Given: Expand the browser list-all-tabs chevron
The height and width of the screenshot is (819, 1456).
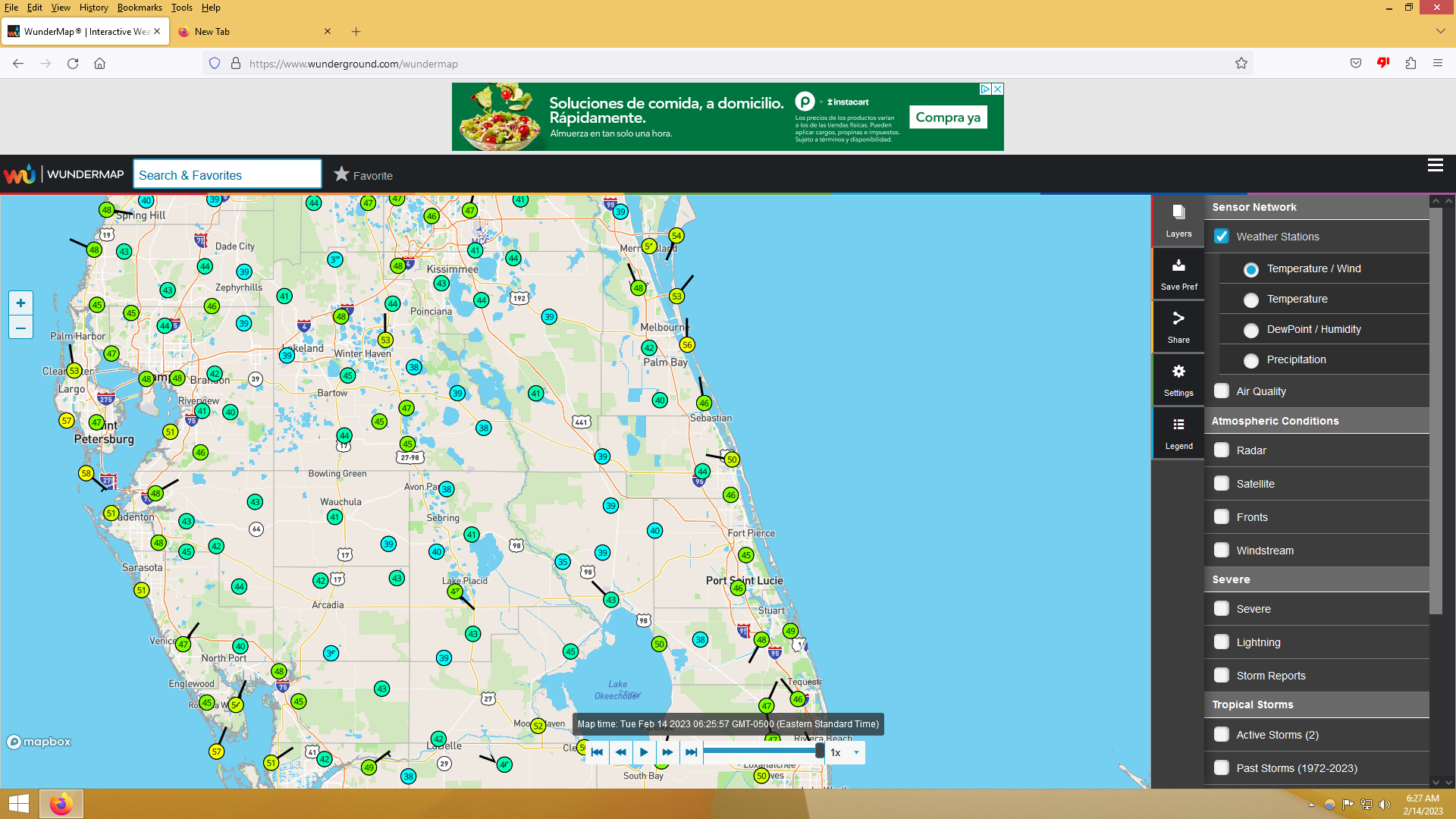Looking at the screenshot, I should (1440, 31).
